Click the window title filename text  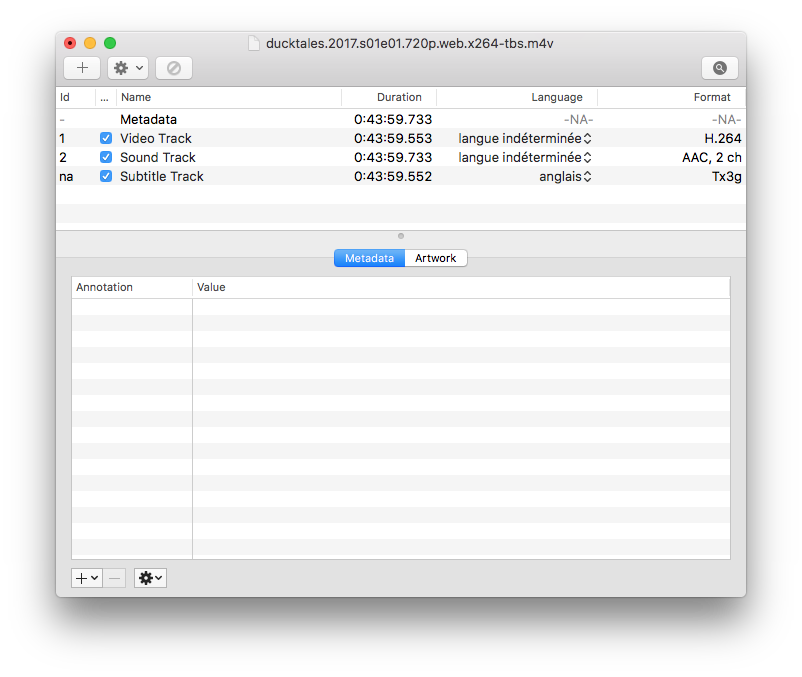click(410, 43)
